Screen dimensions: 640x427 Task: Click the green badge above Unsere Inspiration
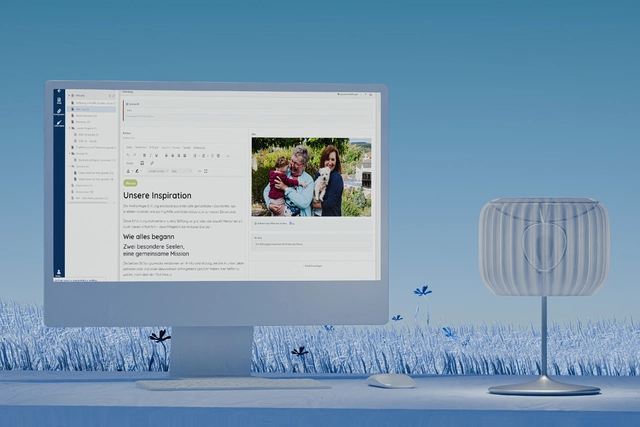(x=130, y=183)
